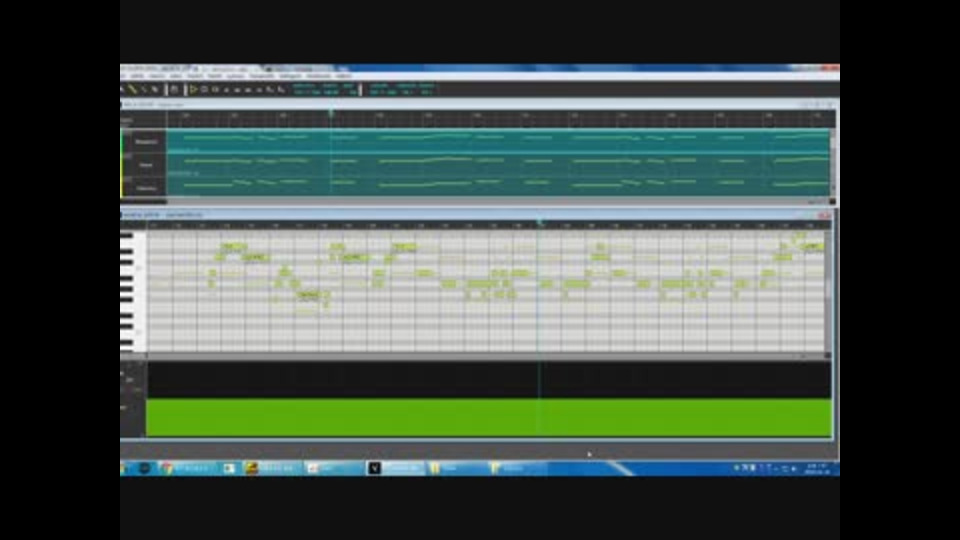Open the dark round taskbar icon

click(x=144, y=468)
